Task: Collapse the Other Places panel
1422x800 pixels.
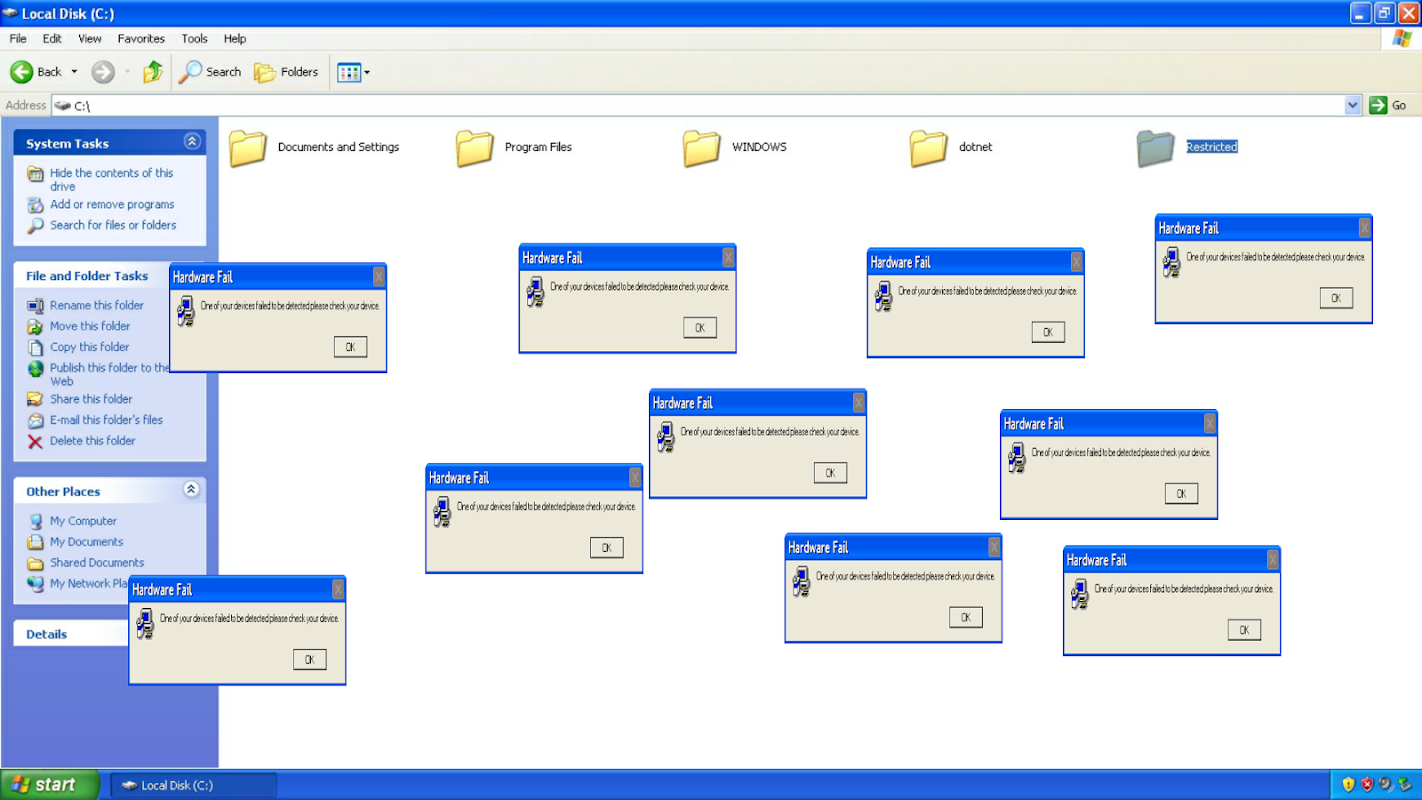Action: click(192, 490)
